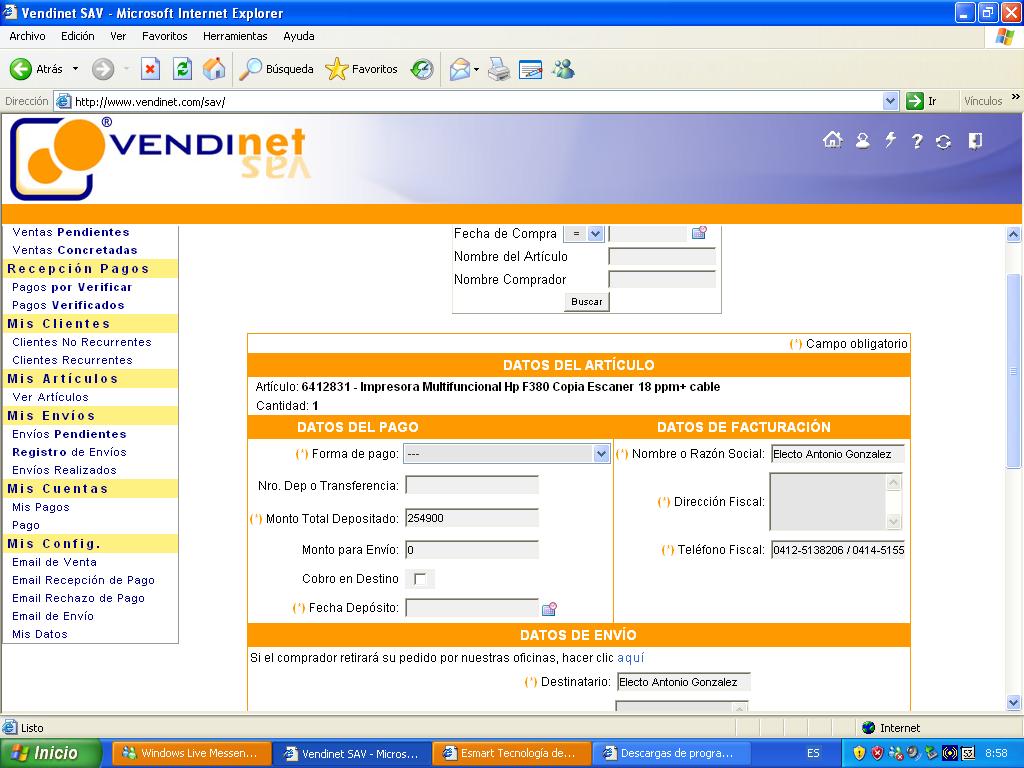Open calendar picker next to Fecha de Compra

pos(699,232)
